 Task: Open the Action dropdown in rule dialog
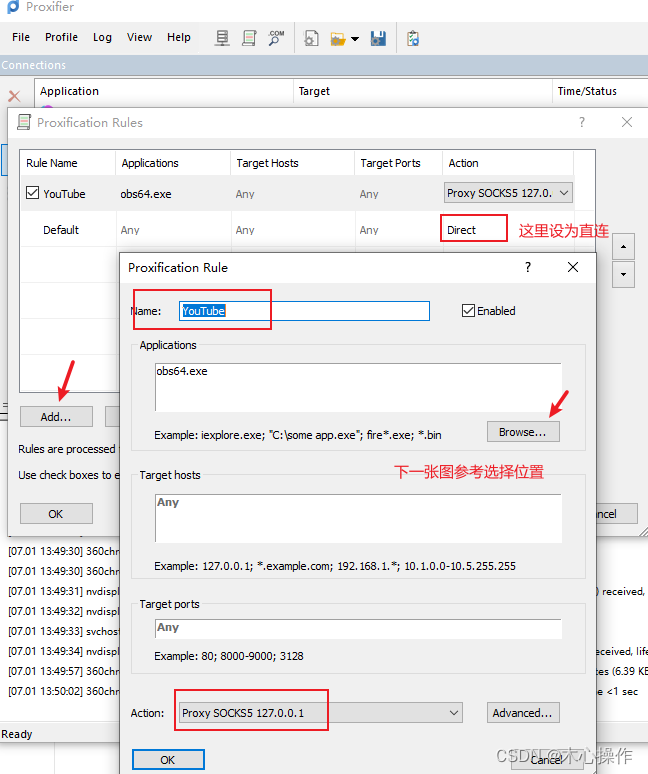point(320,713)
